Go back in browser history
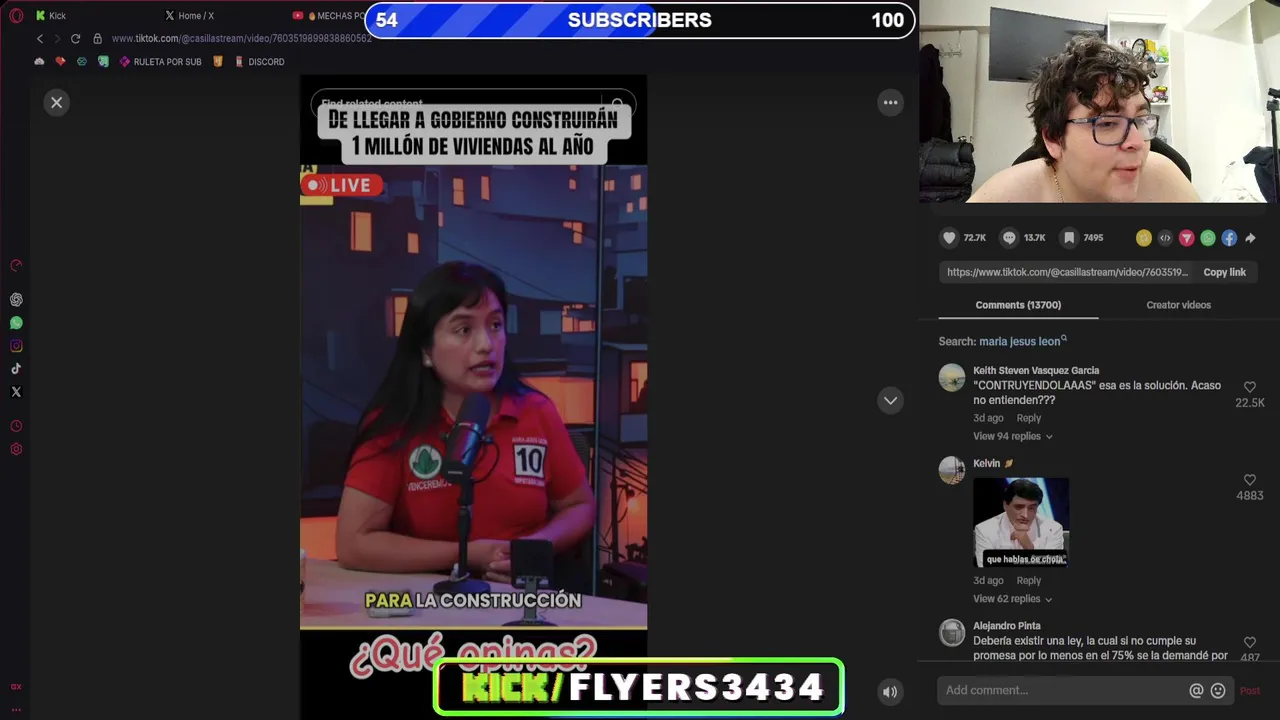Screen dimensions: 1280x720 pyautogui.click(x=40, y=39)
